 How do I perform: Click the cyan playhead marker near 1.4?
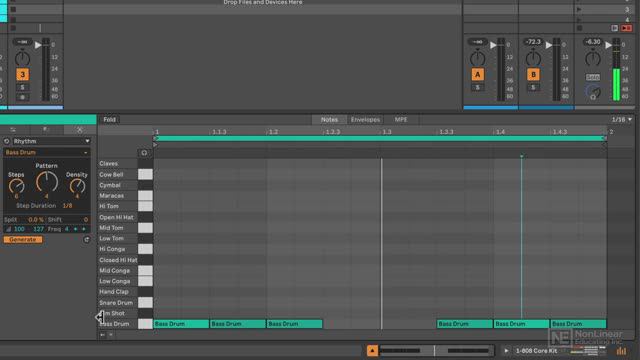(521, 156)
